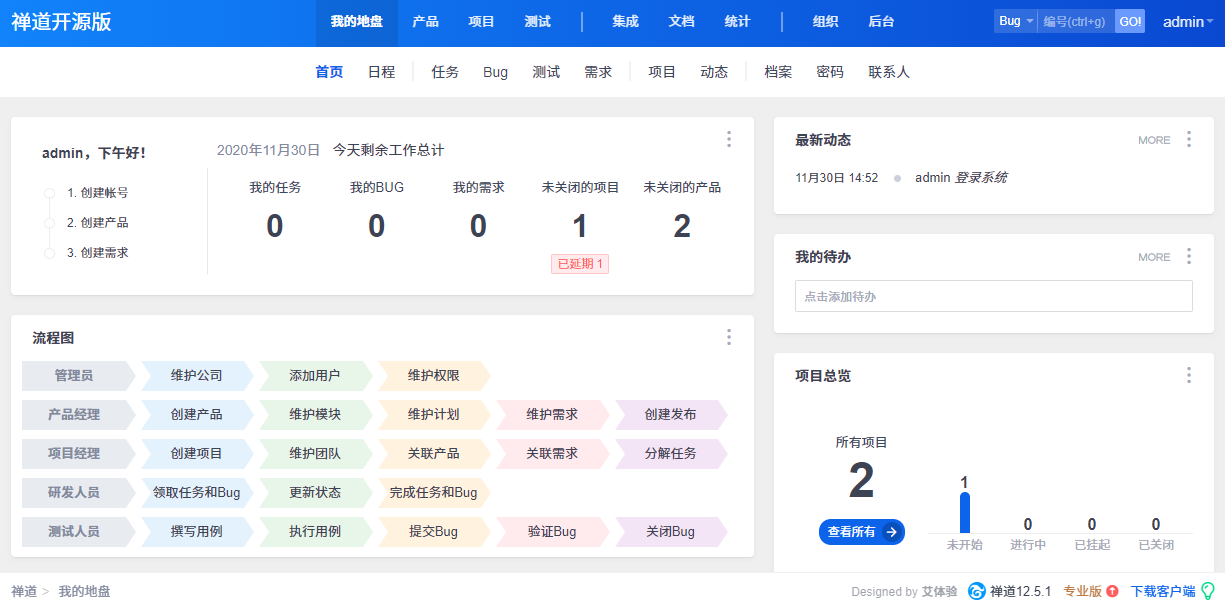1225x607 pixels.
Task: Select the 档案 sub-tab
Action: [x=778, y=72]
